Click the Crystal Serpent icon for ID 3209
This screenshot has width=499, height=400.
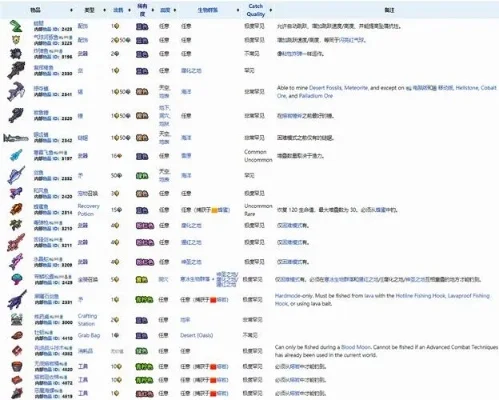click(16, 262)
